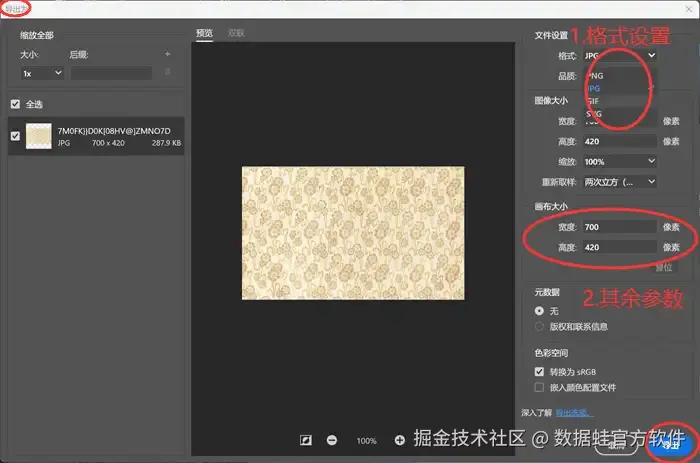Select 版权和联系信息 metadata option

[x=539, y=326]
